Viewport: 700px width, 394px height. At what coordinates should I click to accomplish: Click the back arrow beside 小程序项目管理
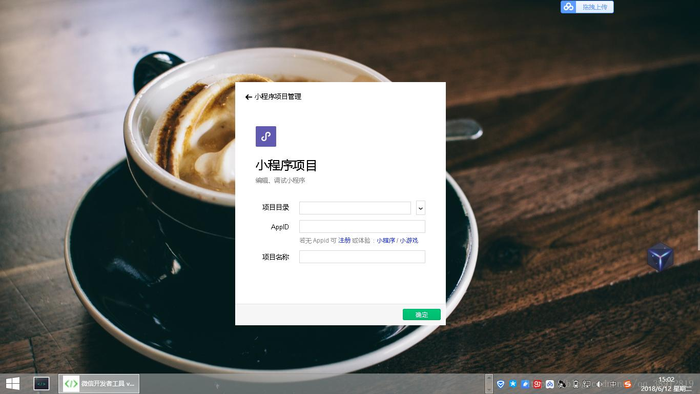pyautogui.click(x=249, y=97)
